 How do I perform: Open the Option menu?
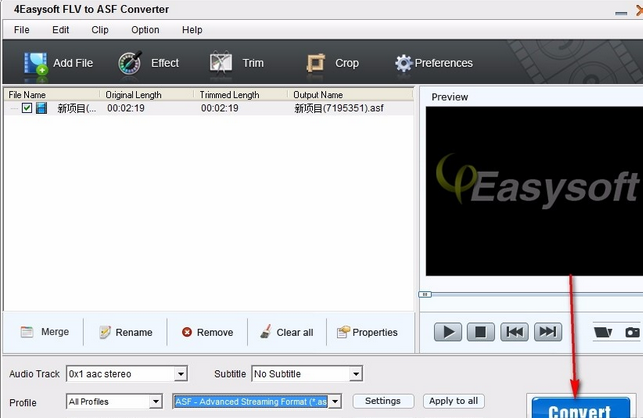pyautogui.click(x=145, y=30)
